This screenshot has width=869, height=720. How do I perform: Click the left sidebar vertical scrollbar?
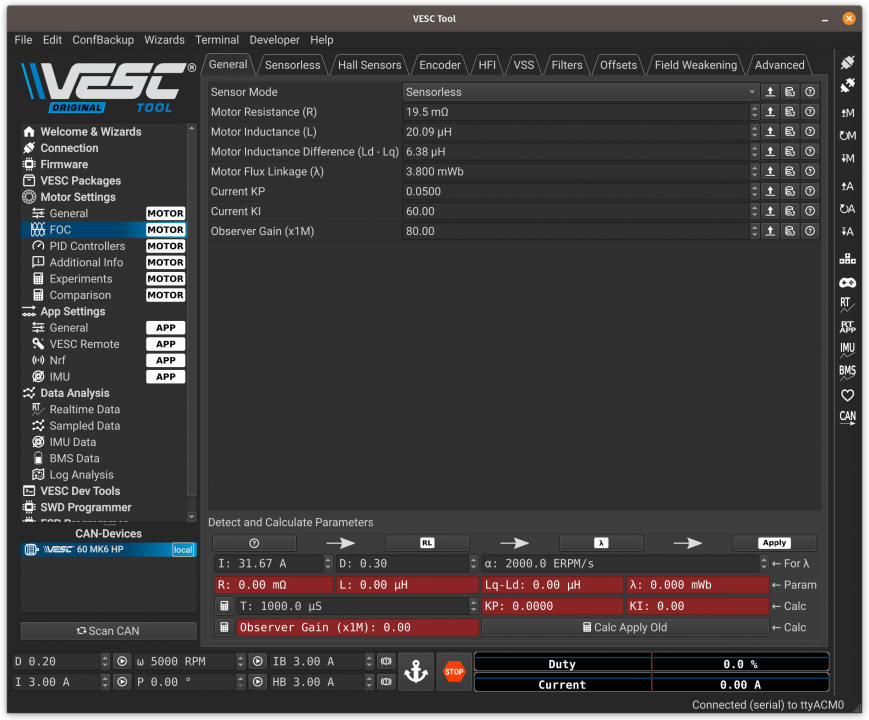192,300
